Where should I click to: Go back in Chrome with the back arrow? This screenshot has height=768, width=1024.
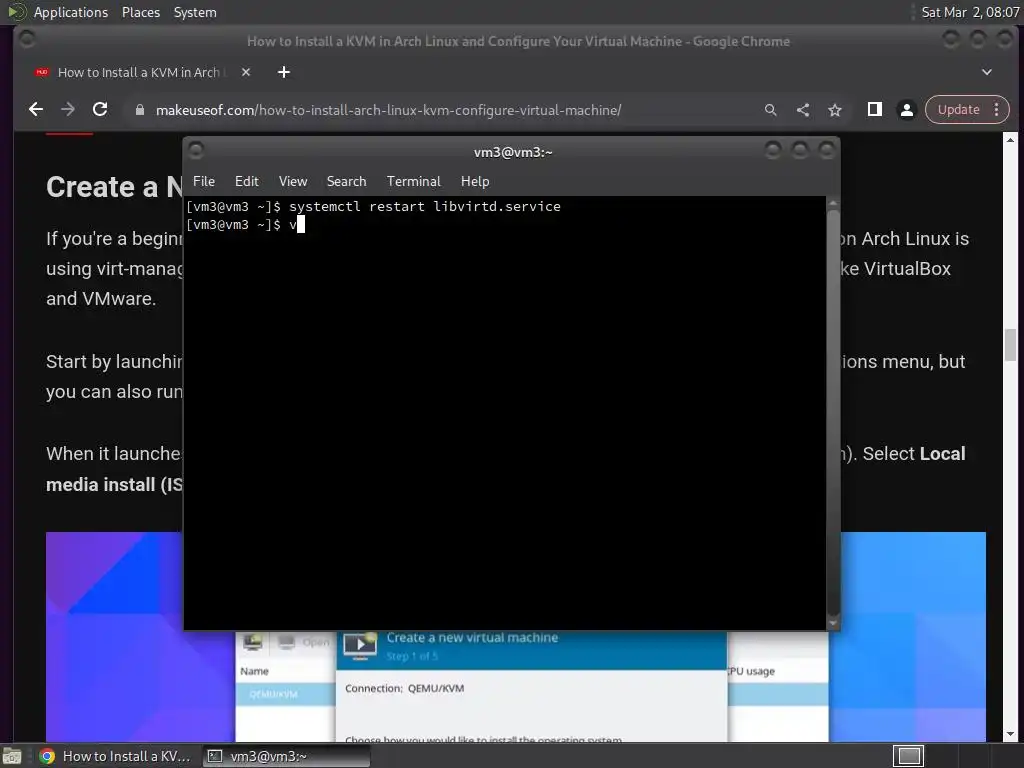(36, 110)
